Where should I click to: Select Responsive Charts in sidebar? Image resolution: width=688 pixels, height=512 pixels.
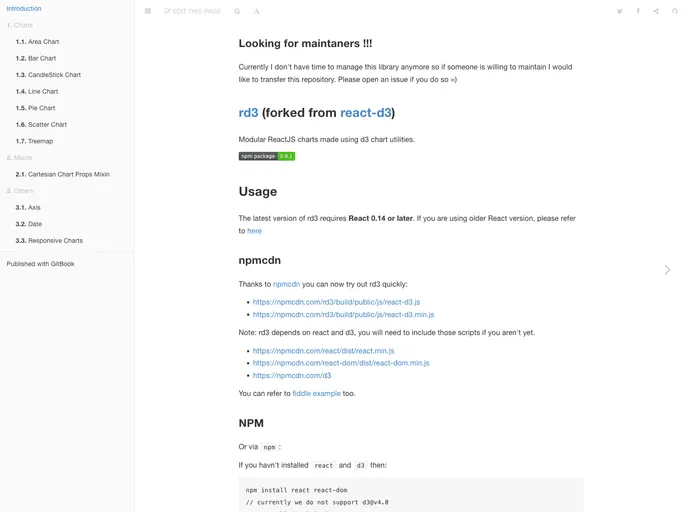pyautogui.click(x=55, y=241)
